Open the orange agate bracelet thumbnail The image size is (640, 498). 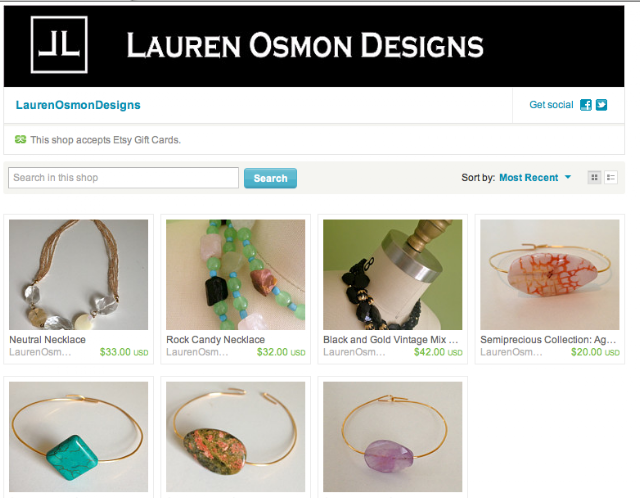click(550, 274)
